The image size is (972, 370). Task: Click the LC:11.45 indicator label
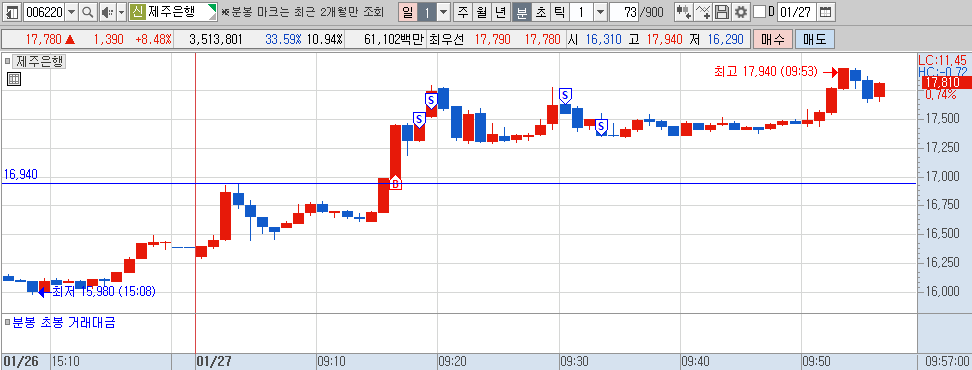tap(942, 60)
